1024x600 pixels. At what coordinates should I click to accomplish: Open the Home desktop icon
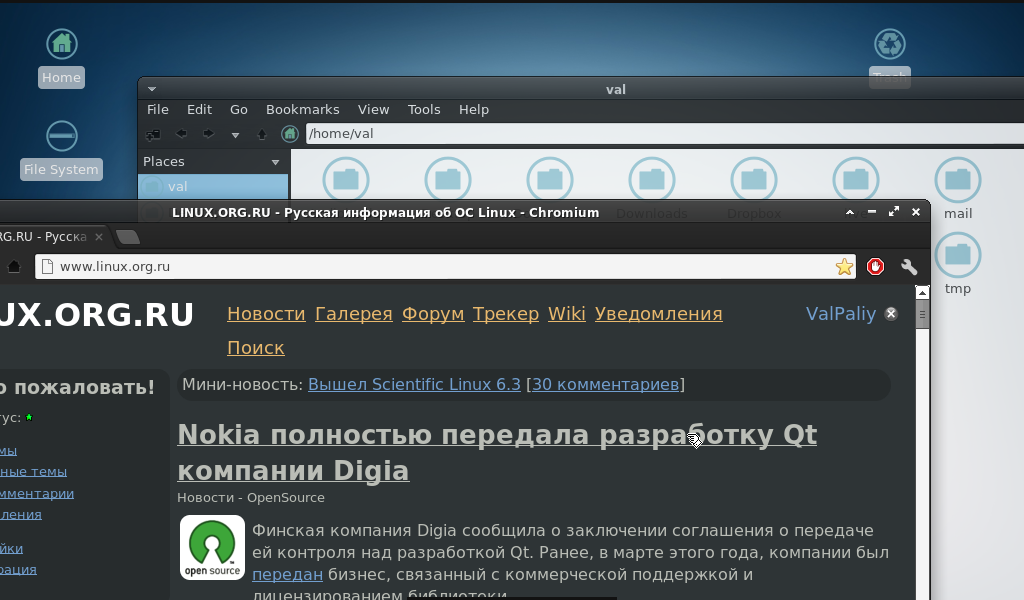pyautogui.click(x=61, y=44)
